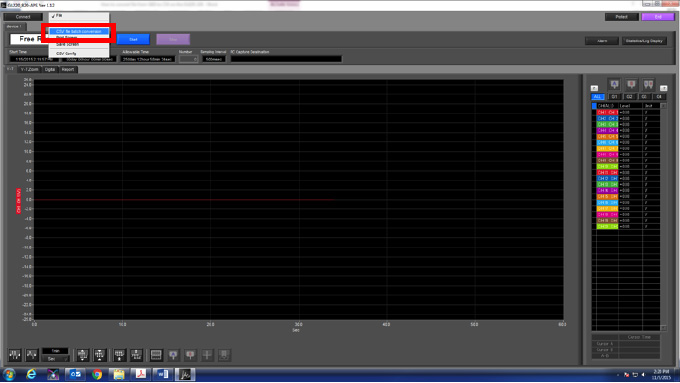Image resolution: width=680 pixels, height=383 pixels.
Task: Switch to the Y-T Zoom tab
Action: (29, 69)
